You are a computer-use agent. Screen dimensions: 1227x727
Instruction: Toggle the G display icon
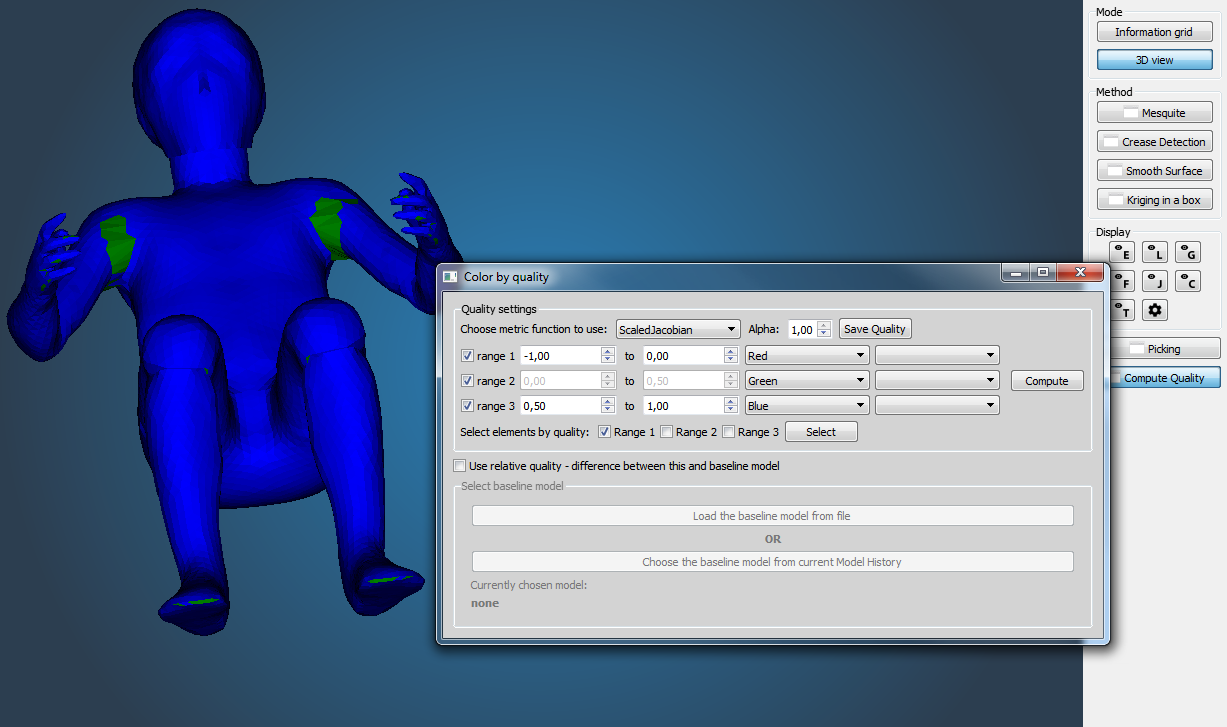point(1188,252)
